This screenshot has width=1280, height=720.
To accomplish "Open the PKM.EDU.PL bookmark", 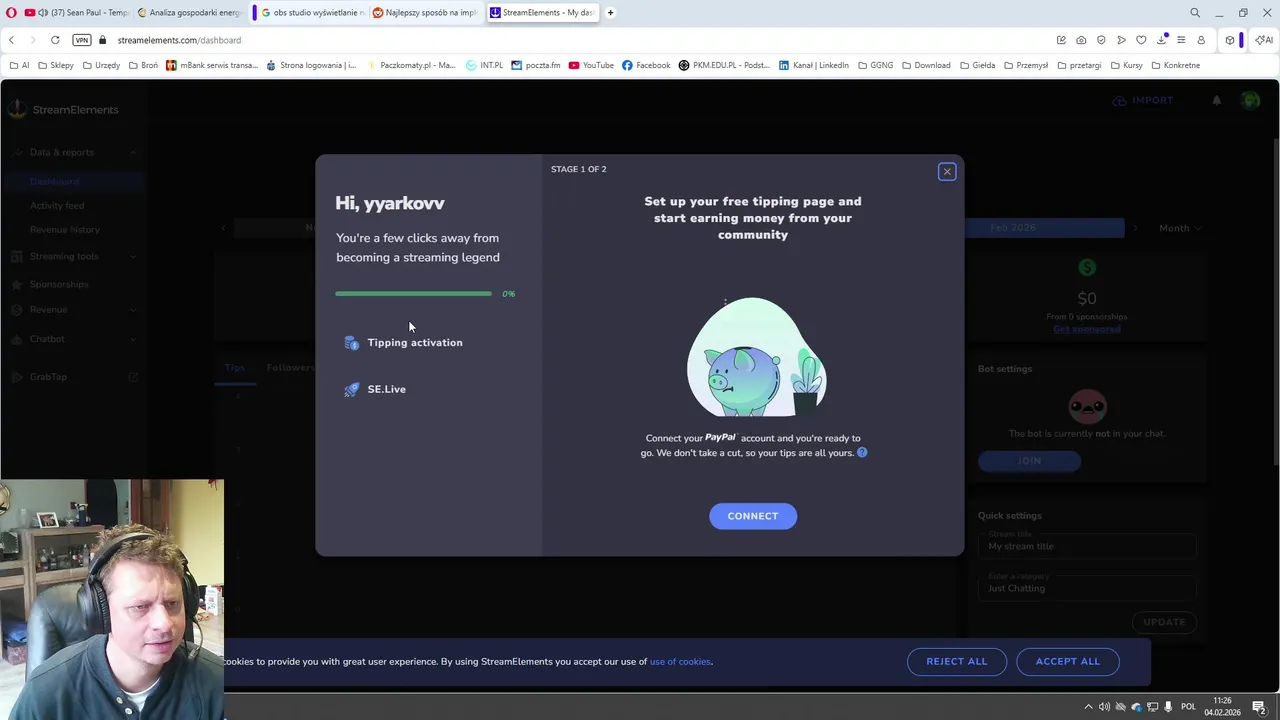I will click(x=724, y=65).
